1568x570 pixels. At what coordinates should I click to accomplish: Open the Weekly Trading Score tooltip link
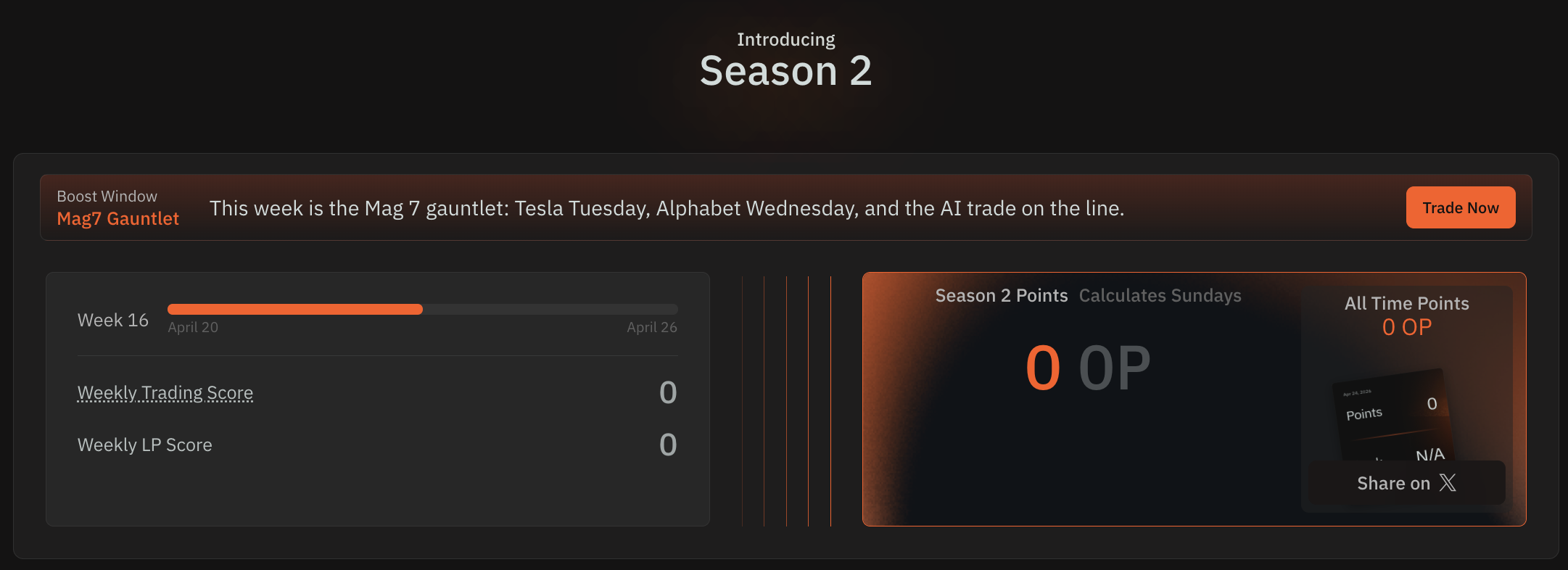click(x=165, y=393)
